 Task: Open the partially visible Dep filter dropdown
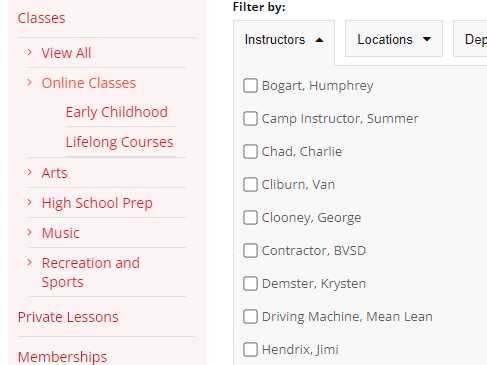pyautogui.click(x=470, y=39)
